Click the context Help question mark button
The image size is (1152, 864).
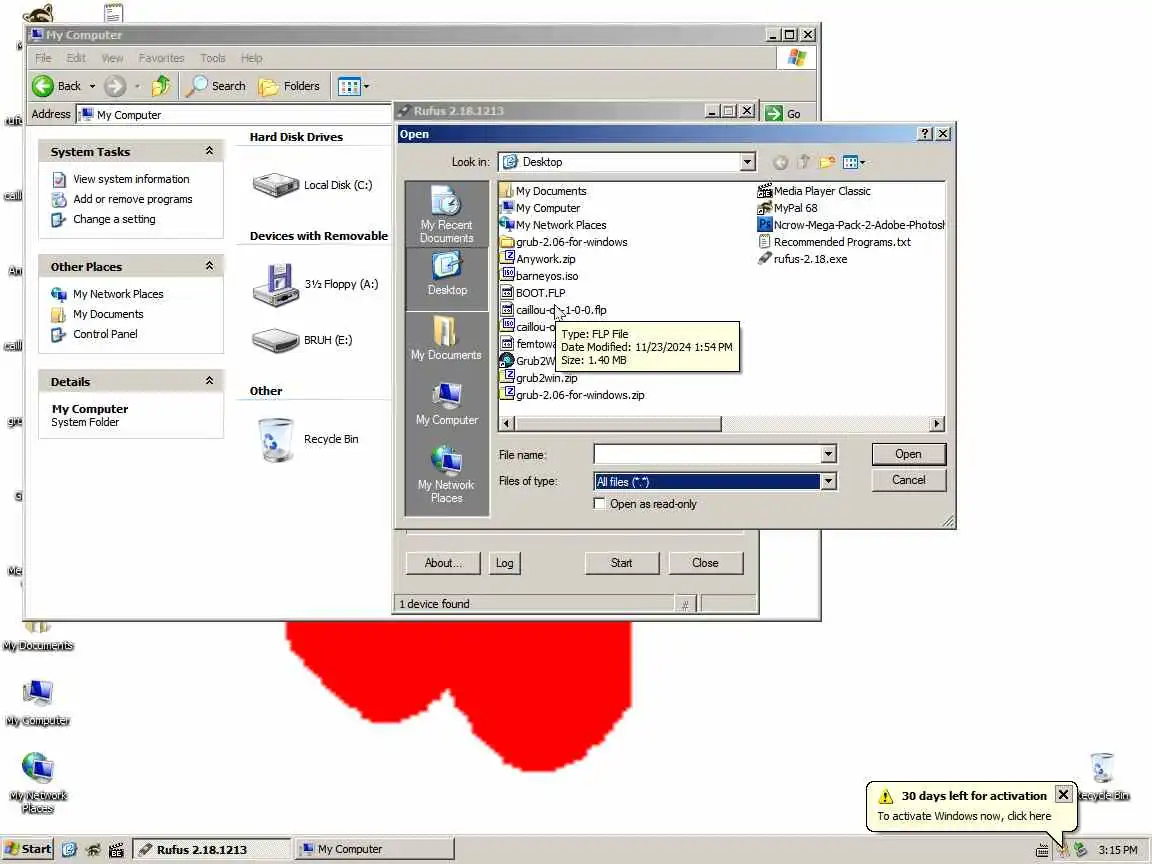pyautogui.click(x=925, y=134)
